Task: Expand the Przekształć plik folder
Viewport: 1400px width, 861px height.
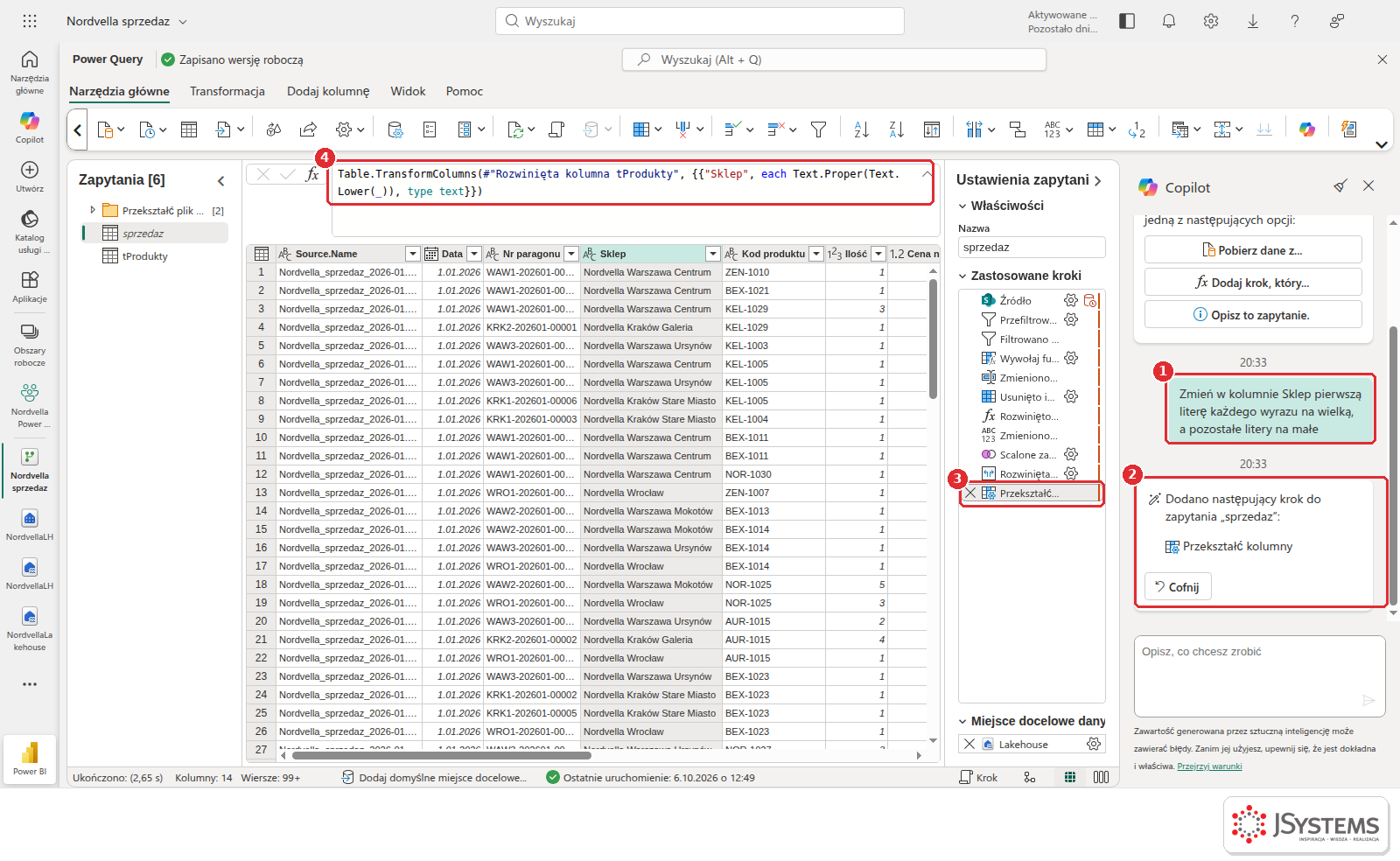Action: [93, 210]
